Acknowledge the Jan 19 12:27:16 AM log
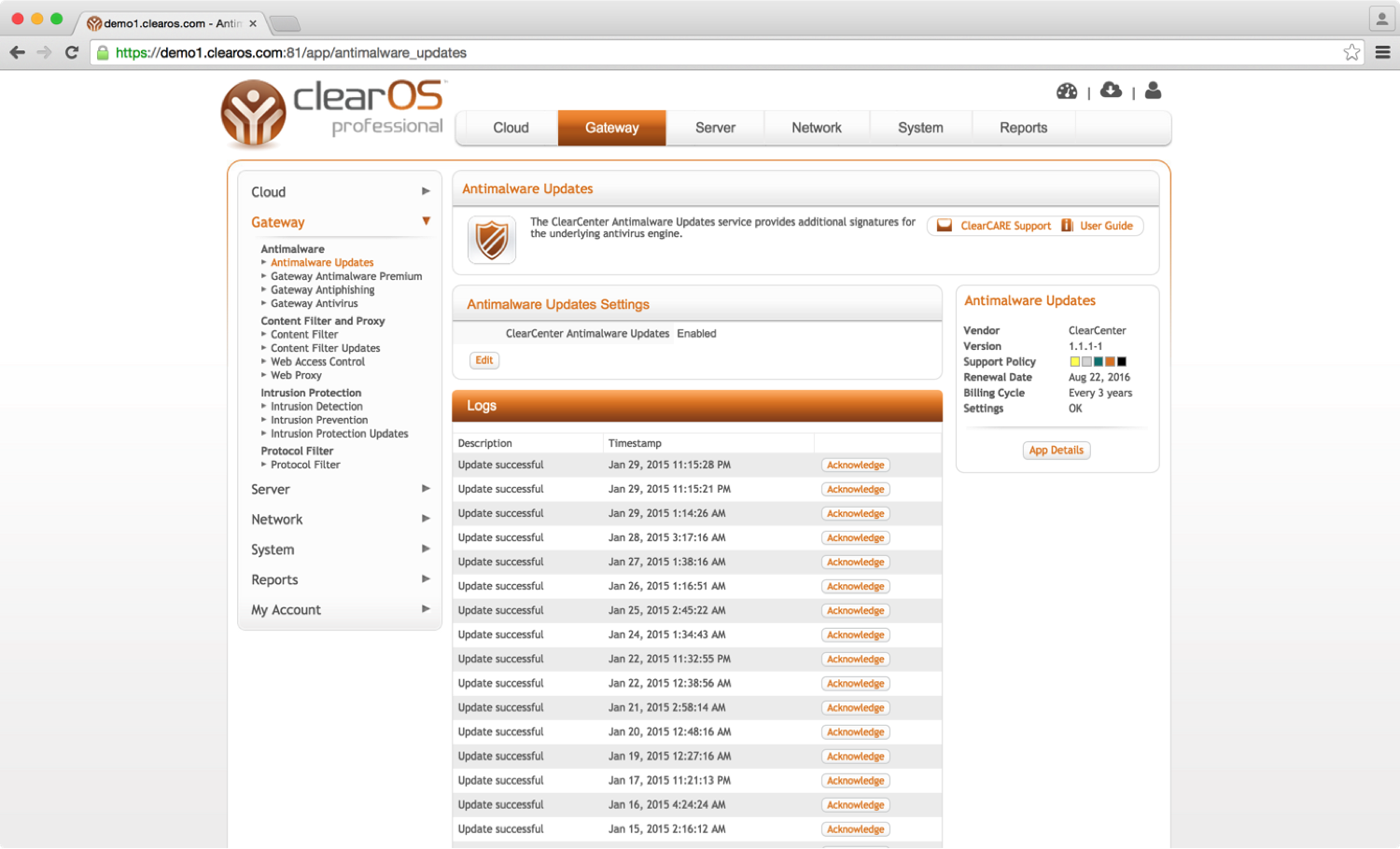 855,756
